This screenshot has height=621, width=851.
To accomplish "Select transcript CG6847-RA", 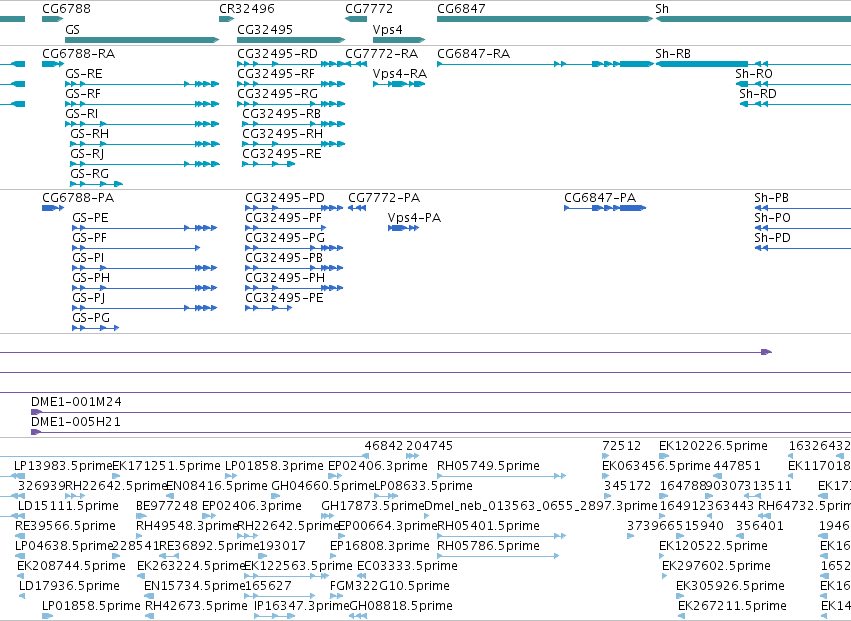I will click(x=473, y=54).
